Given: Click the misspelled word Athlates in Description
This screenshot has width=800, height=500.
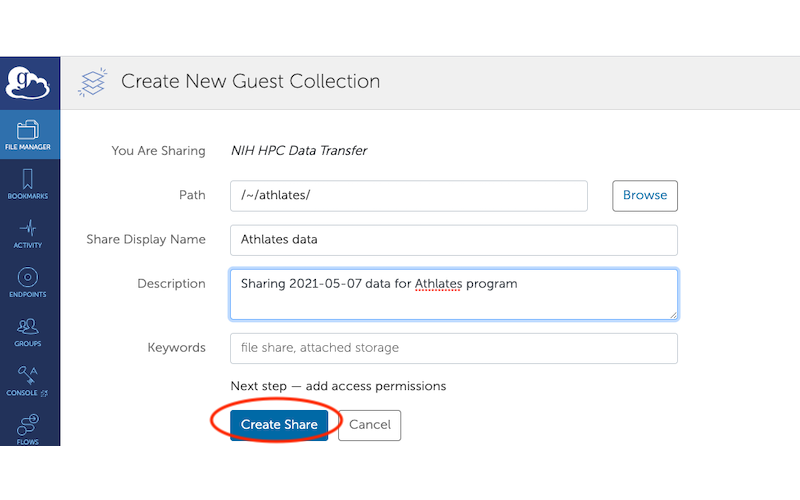Looking at the screenshot, I should coord(439,284).
